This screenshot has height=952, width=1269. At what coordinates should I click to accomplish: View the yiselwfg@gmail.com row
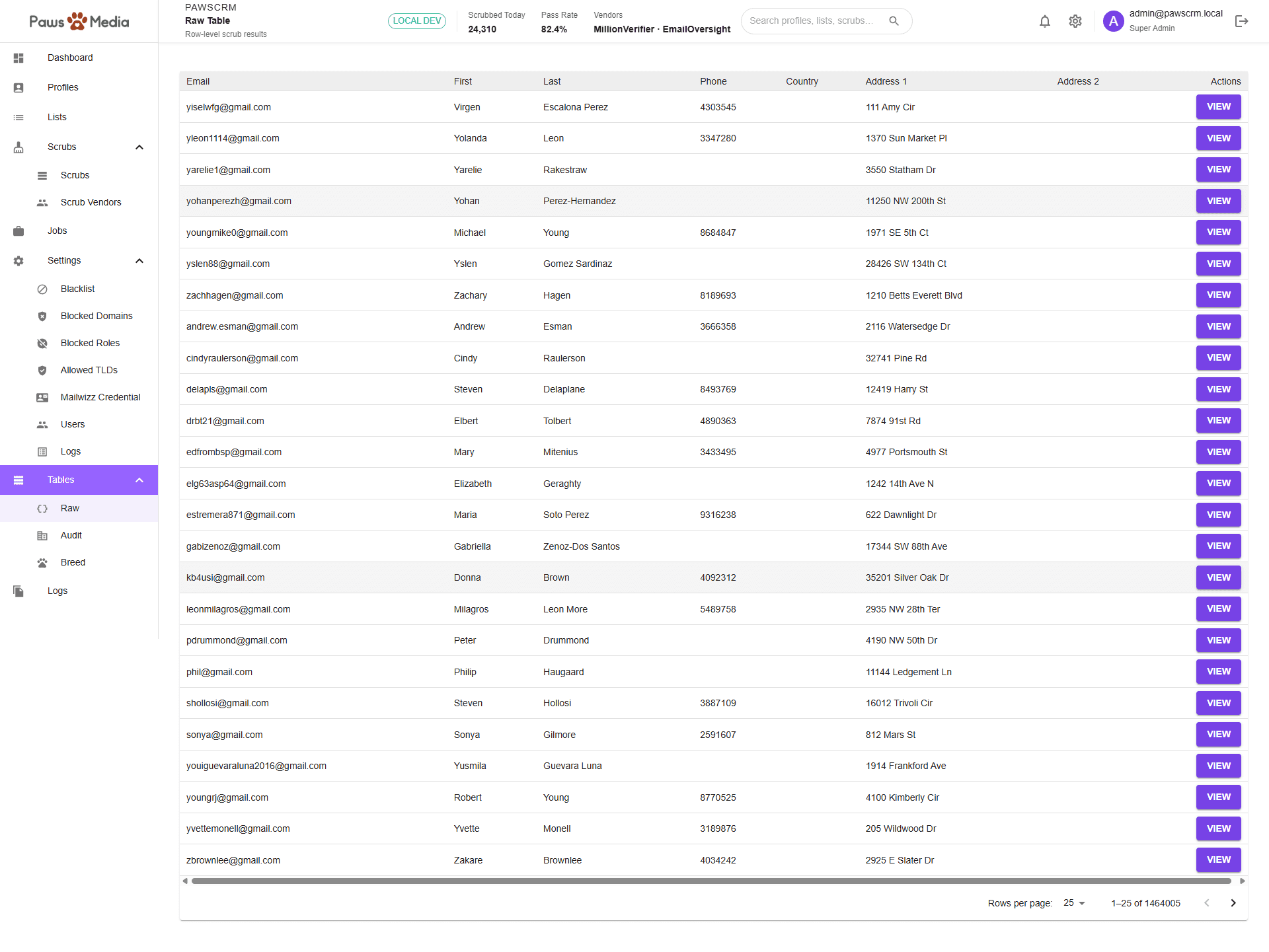(x=1218, y=107)
